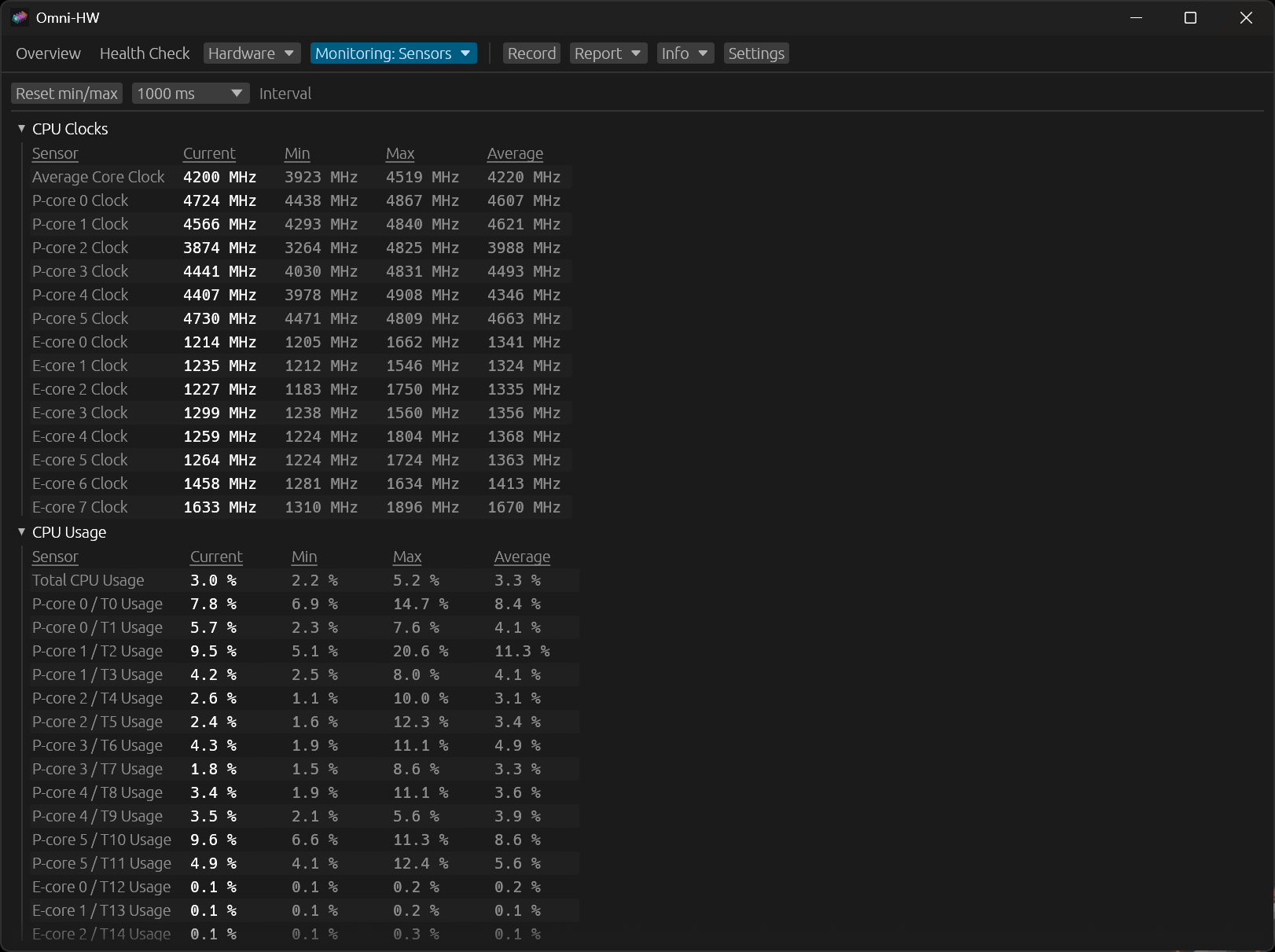Select P-core 1 / T3 Usage row
This screenshot has width=1275, height=952.
click(x=304, y=674)
